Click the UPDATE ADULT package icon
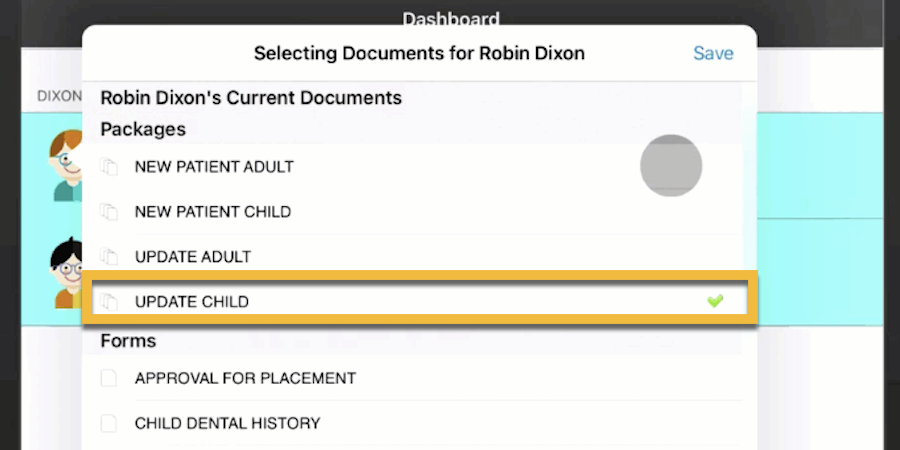This screenshot has height=450, width=900. pyautogui.click(x=109, y=257)
